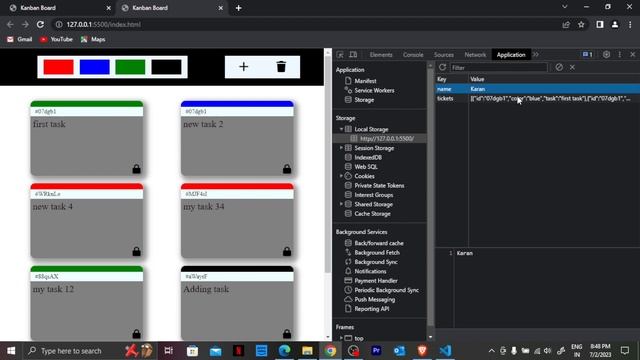Select the red color filter
Viewport: 640px width, 360px height.
click(x=58, y=67)
